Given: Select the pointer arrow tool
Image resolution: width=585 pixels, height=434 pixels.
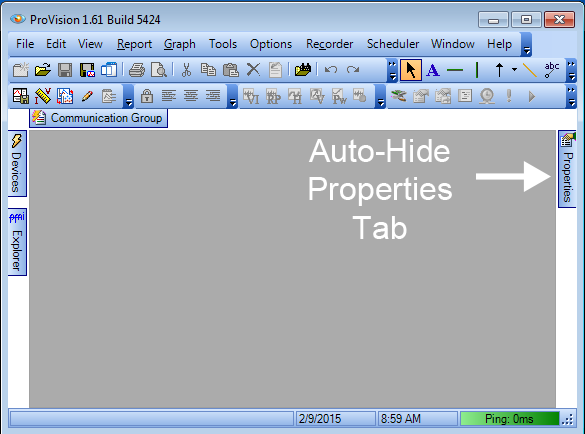Looking at the screenshot, I should (x=411, y=70).
